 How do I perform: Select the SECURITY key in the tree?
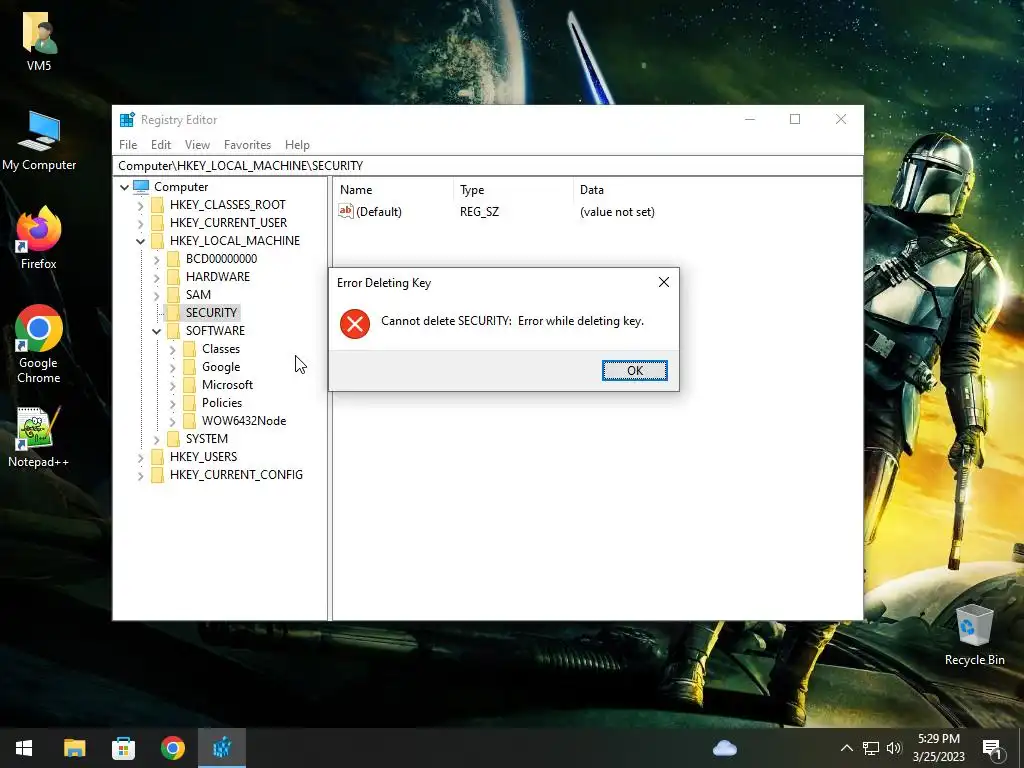click(x=211, y=313)
